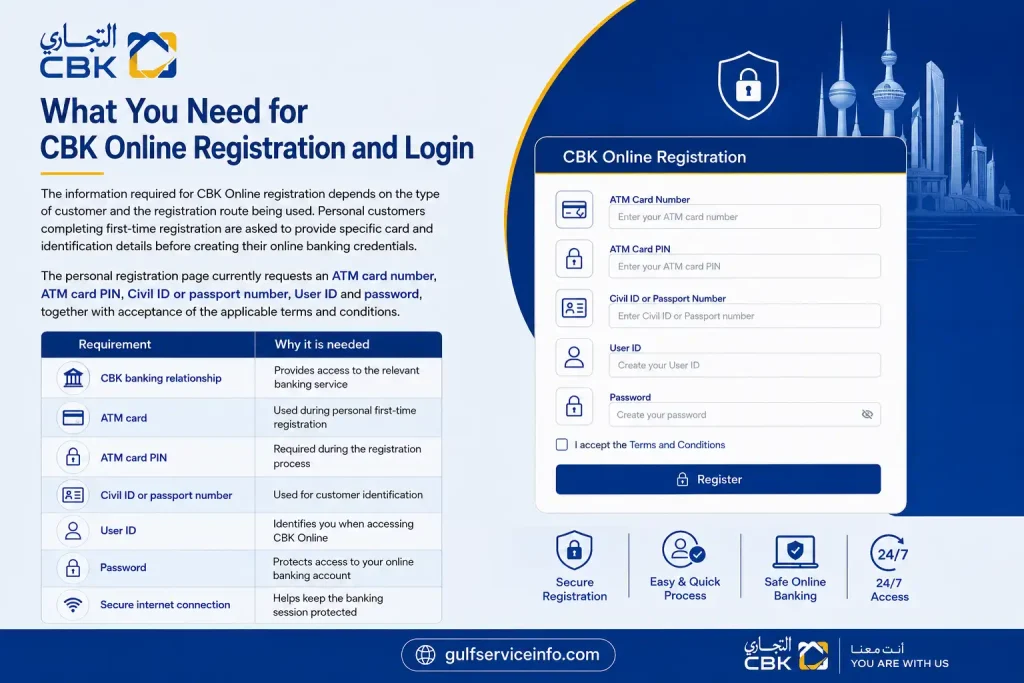Toggle password visibility eye icon
Image resolution: width=1024 pixels, height=683 pixels.
867,415
